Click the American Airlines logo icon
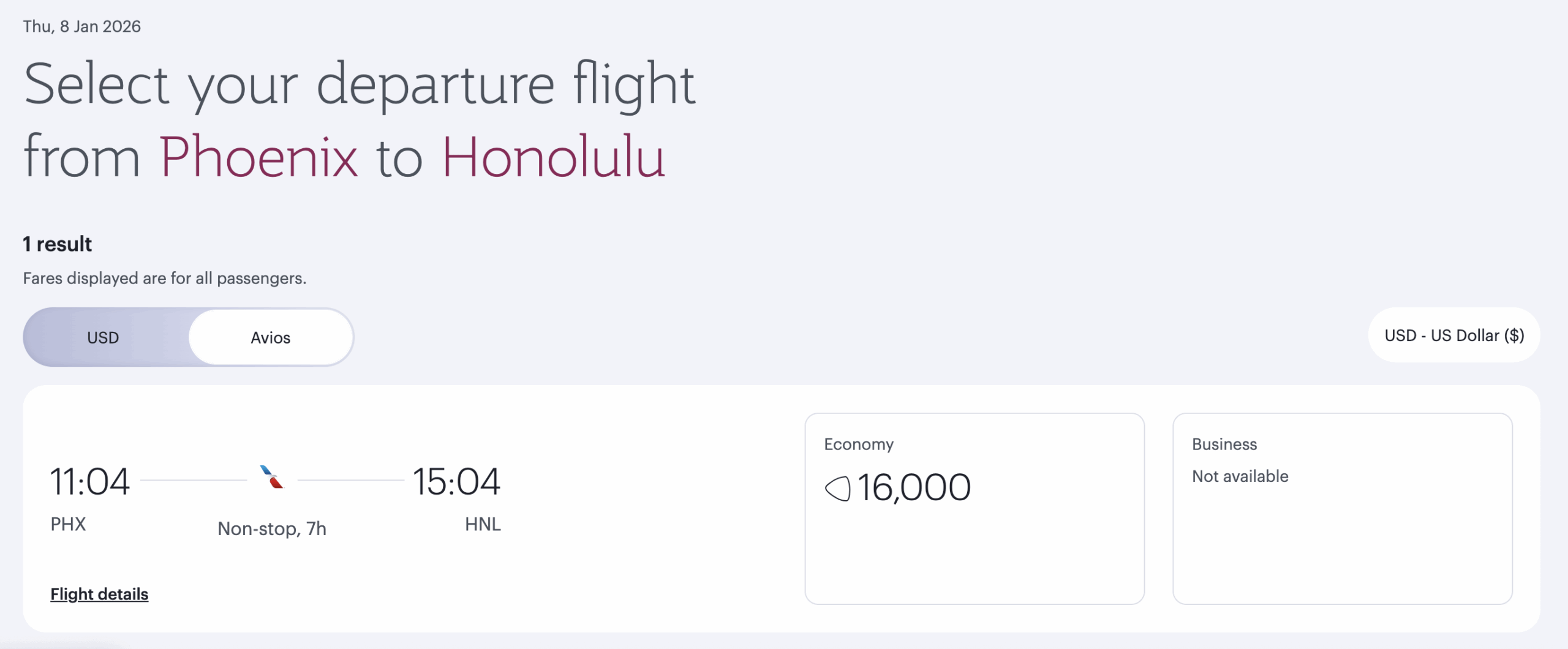 tap(272, 477)
